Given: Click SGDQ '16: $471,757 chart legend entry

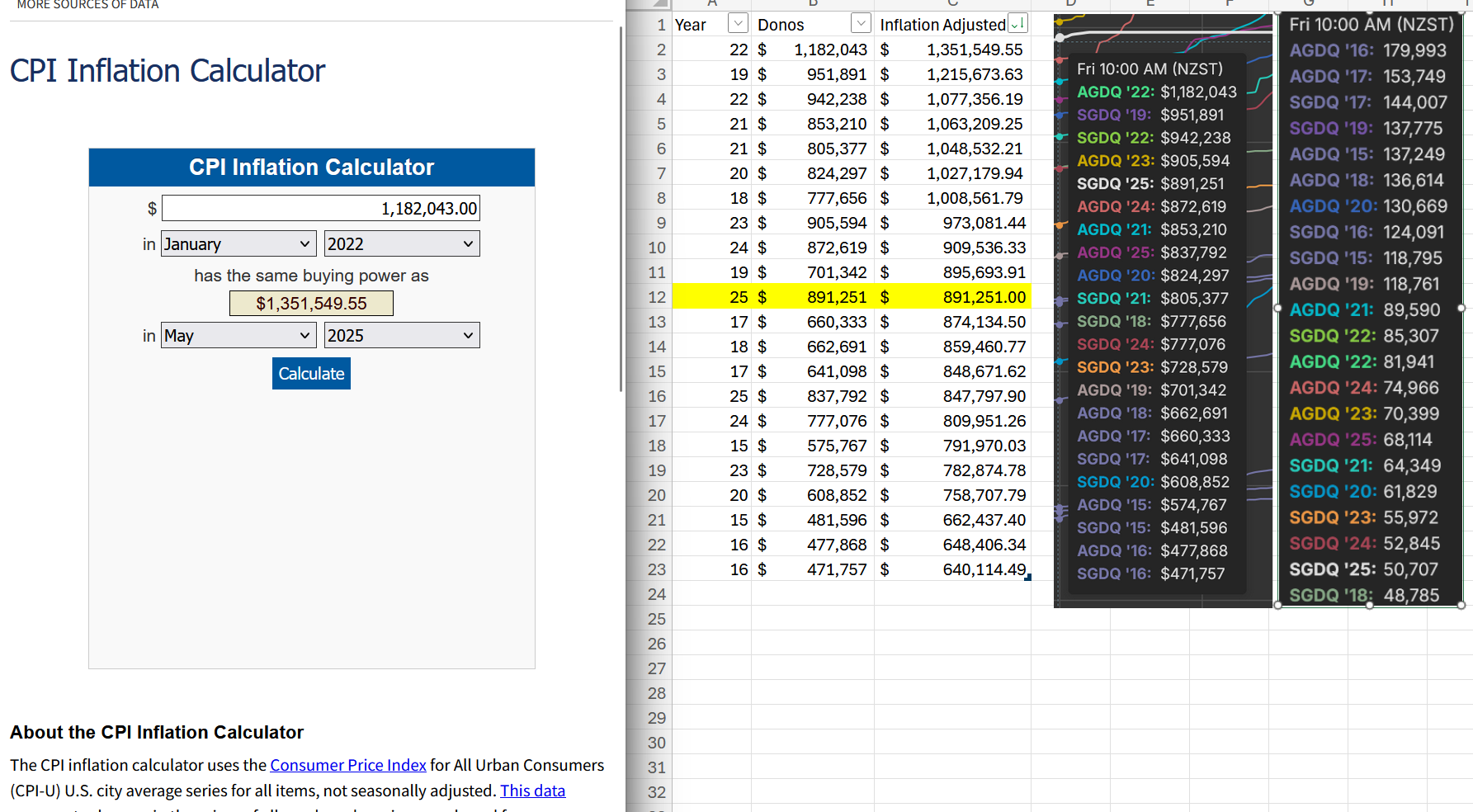Looking at the screenshot, I should [1150, 573].
